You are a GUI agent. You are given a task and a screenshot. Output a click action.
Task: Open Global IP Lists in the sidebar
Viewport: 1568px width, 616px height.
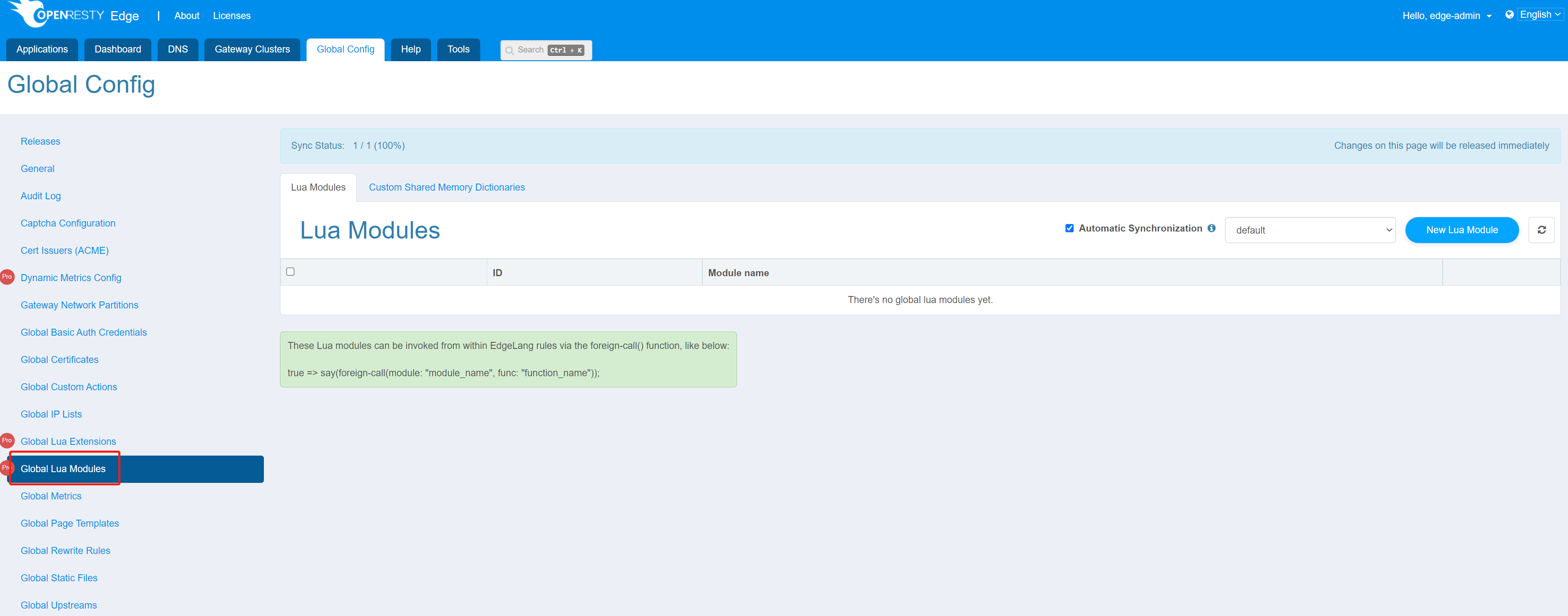point(51,415)
